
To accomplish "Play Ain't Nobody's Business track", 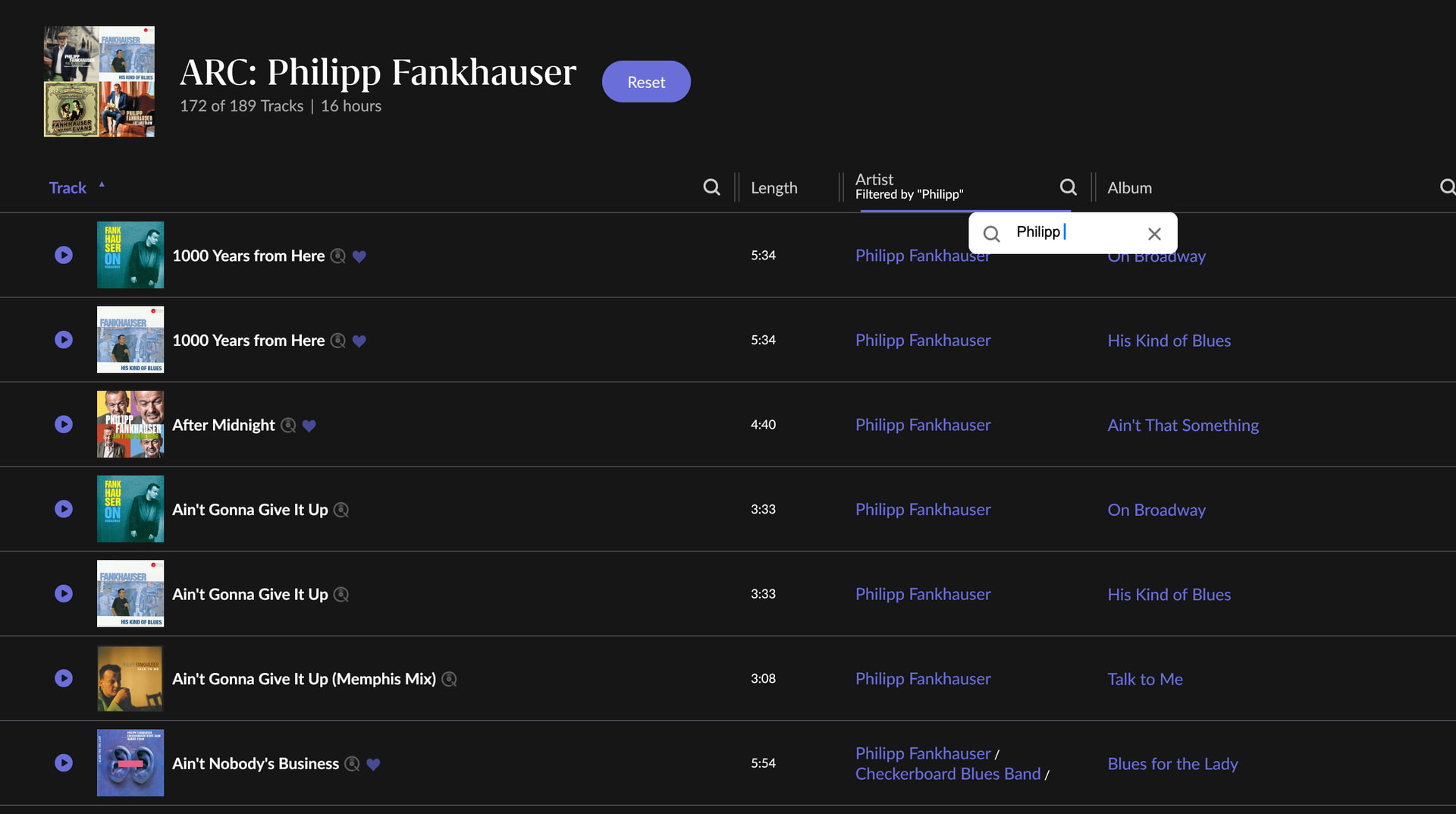I will pyautogui.click(x=64, y=762).
